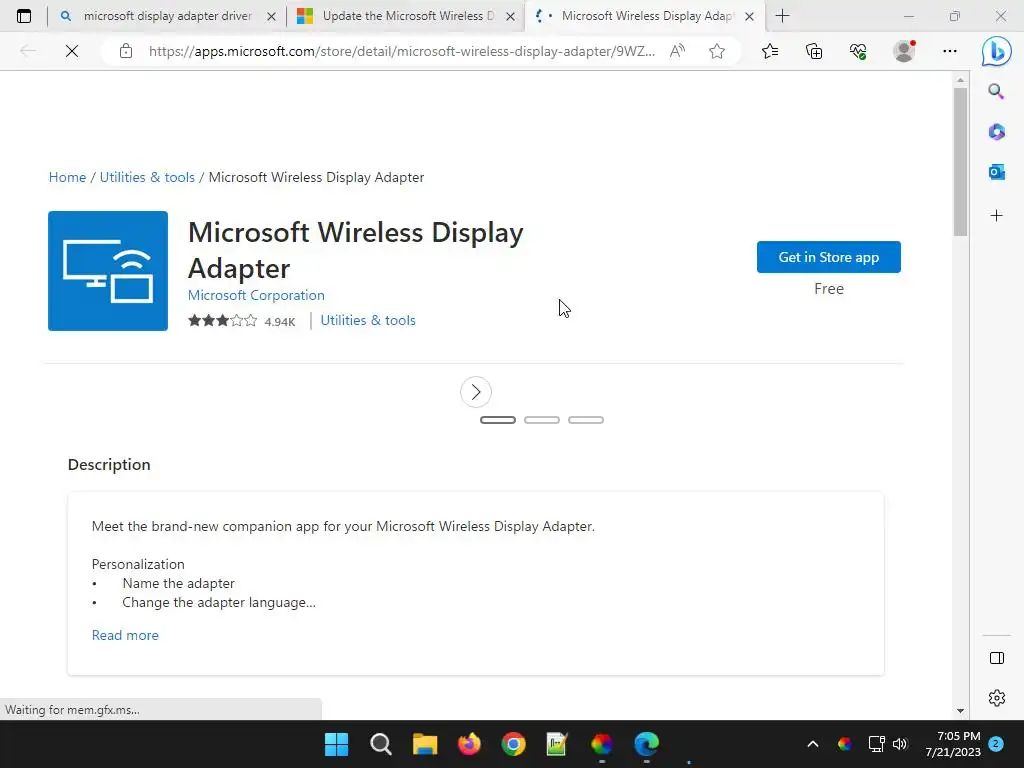Go to Home breadcrumb link

pyautogui.click(x=67, y=178)
